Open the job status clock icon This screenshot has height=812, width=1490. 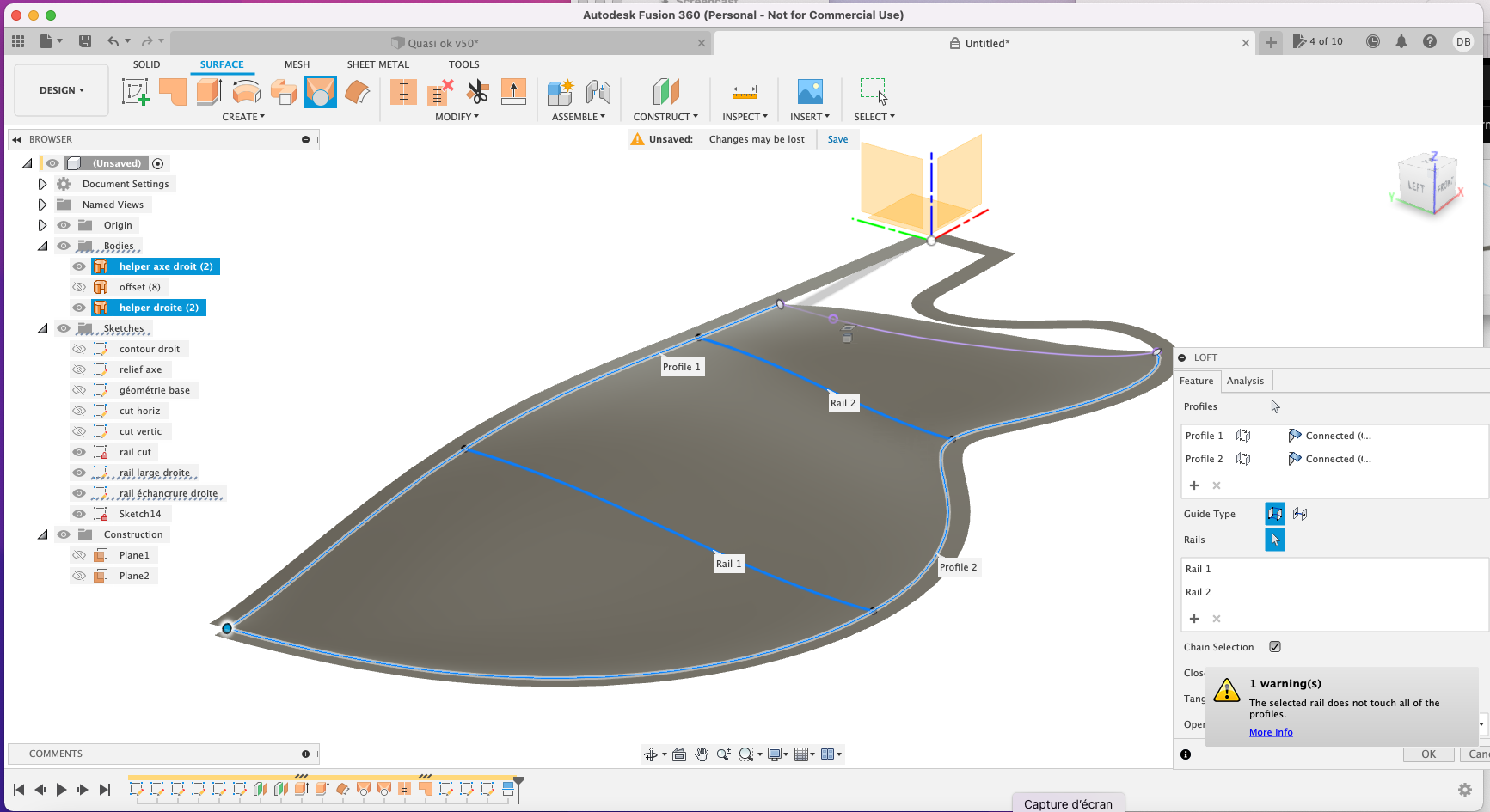pos(1373,41)
